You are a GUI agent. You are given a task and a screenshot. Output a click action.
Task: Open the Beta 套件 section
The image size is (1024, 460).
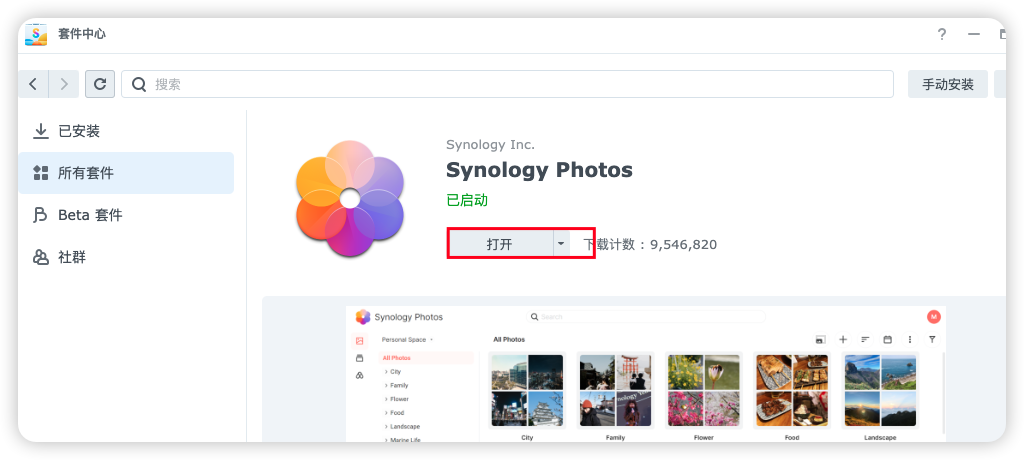point(90,215)
